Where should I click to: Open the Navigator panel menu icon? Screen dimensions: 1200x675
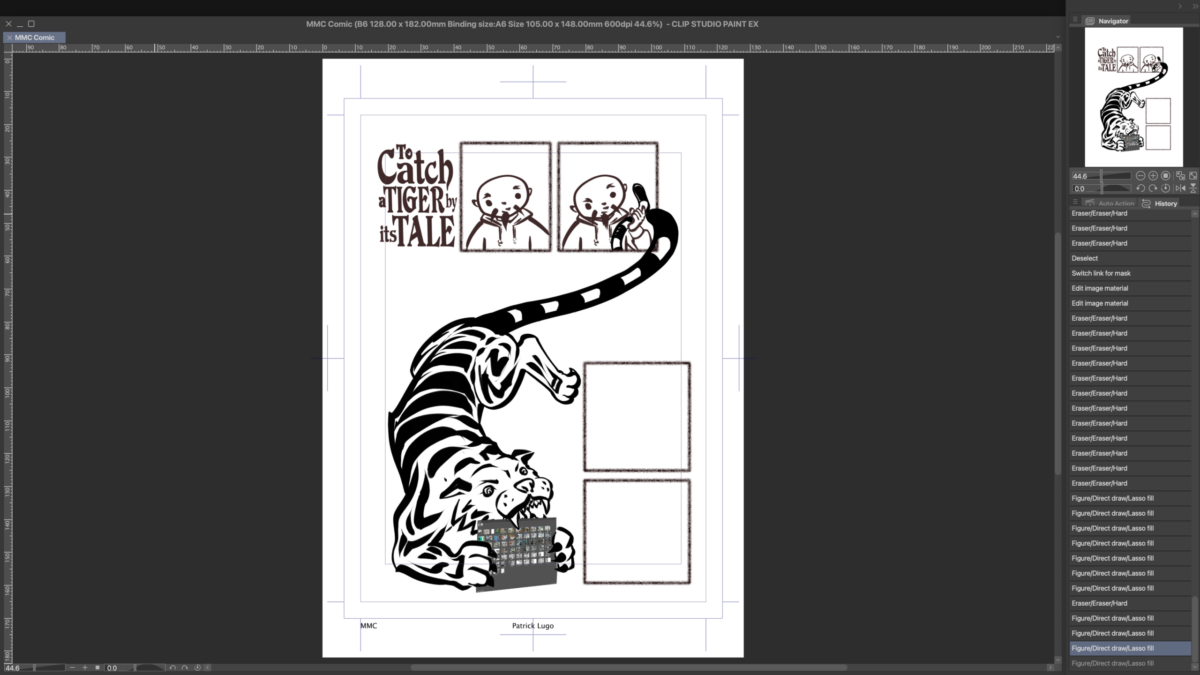1075,20
